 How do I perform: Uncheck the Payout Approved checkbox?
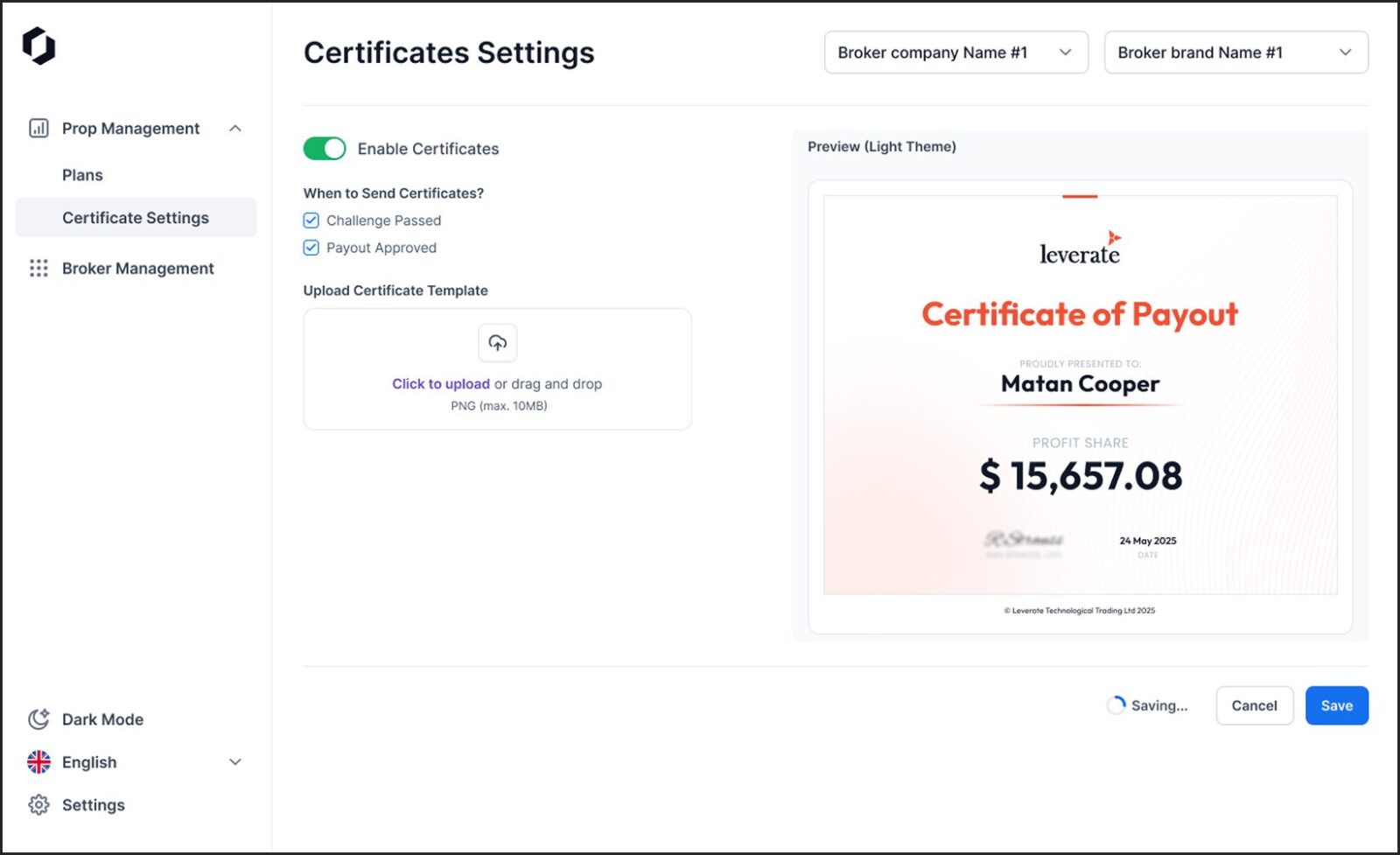311,248
